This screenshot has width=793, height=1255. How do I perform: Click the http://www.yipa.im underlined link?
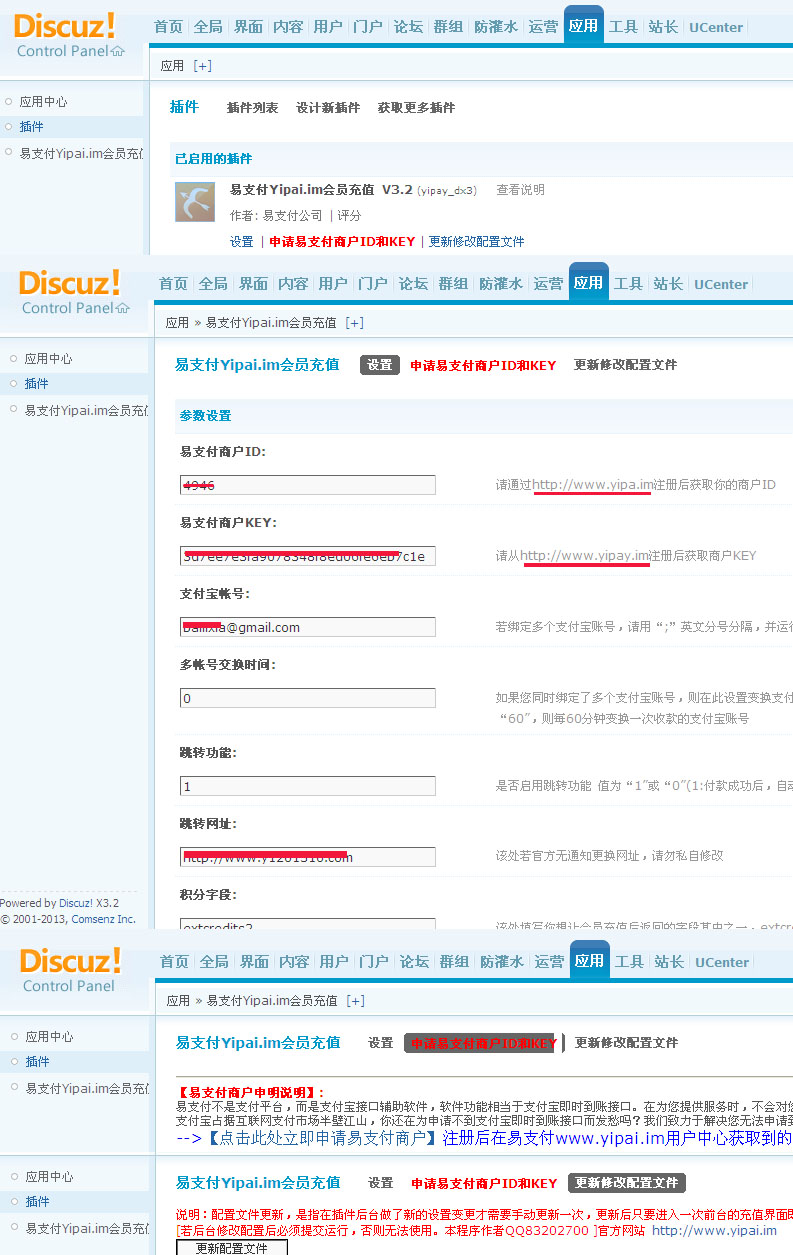pyautogui.click(x=592, y=485)
